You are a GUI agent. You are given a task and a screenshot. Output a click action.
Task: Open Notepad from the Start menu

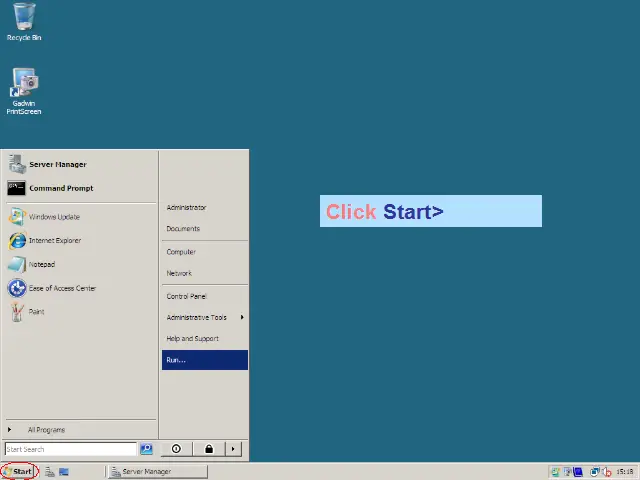click(x=41, y=265)
